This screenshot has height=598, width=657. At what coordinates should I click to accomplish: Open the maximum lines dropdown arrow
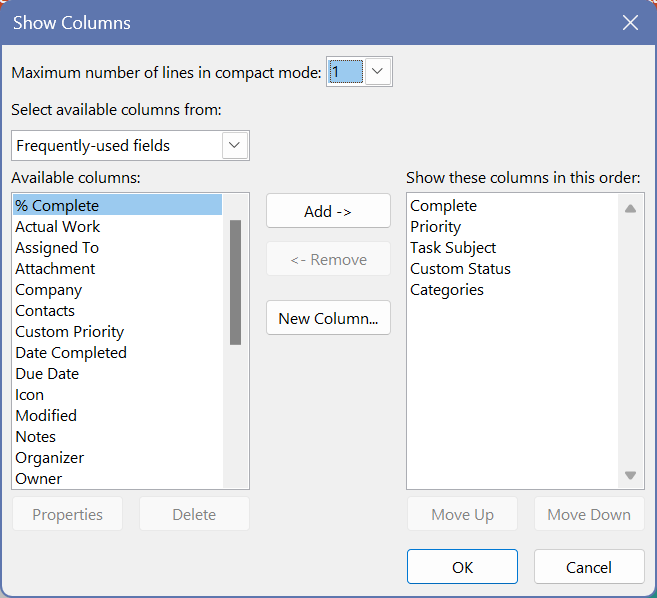377,72
